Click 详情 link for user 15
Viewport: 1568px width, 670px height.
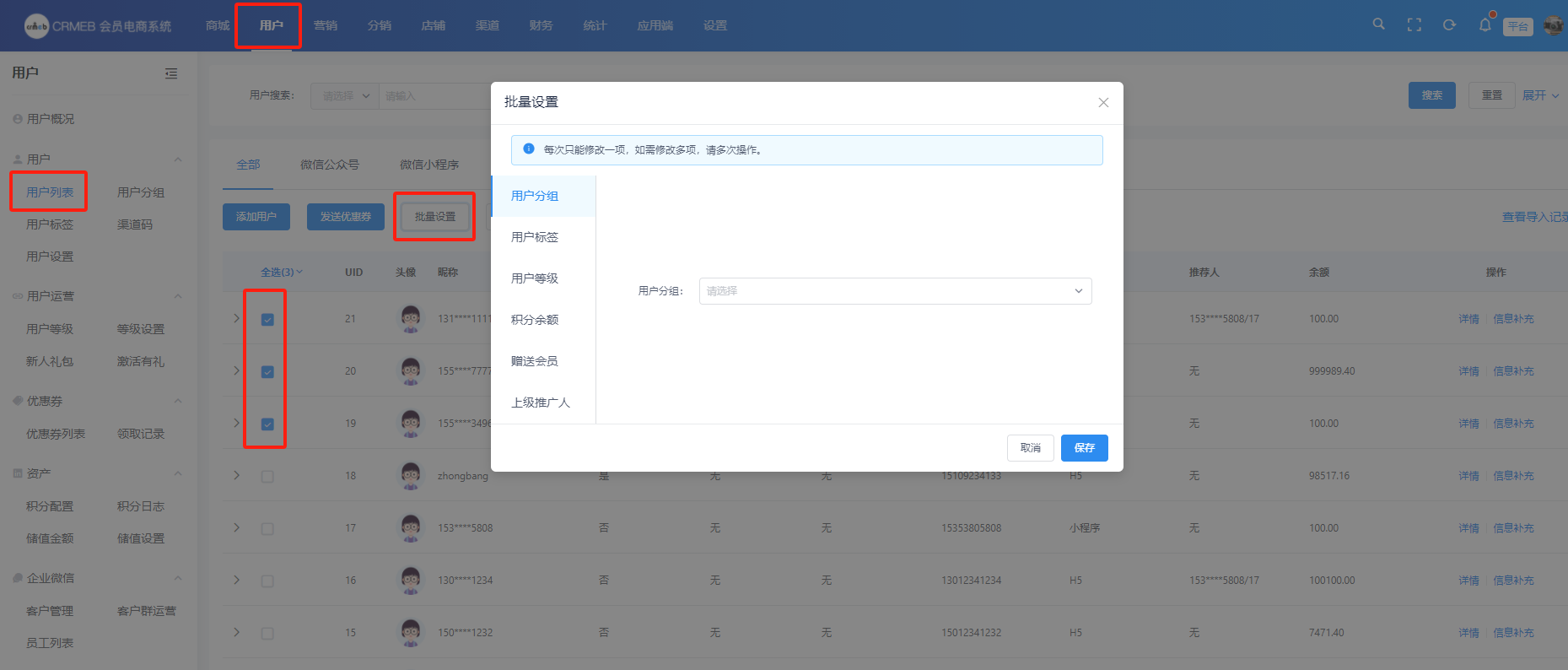1468,633
